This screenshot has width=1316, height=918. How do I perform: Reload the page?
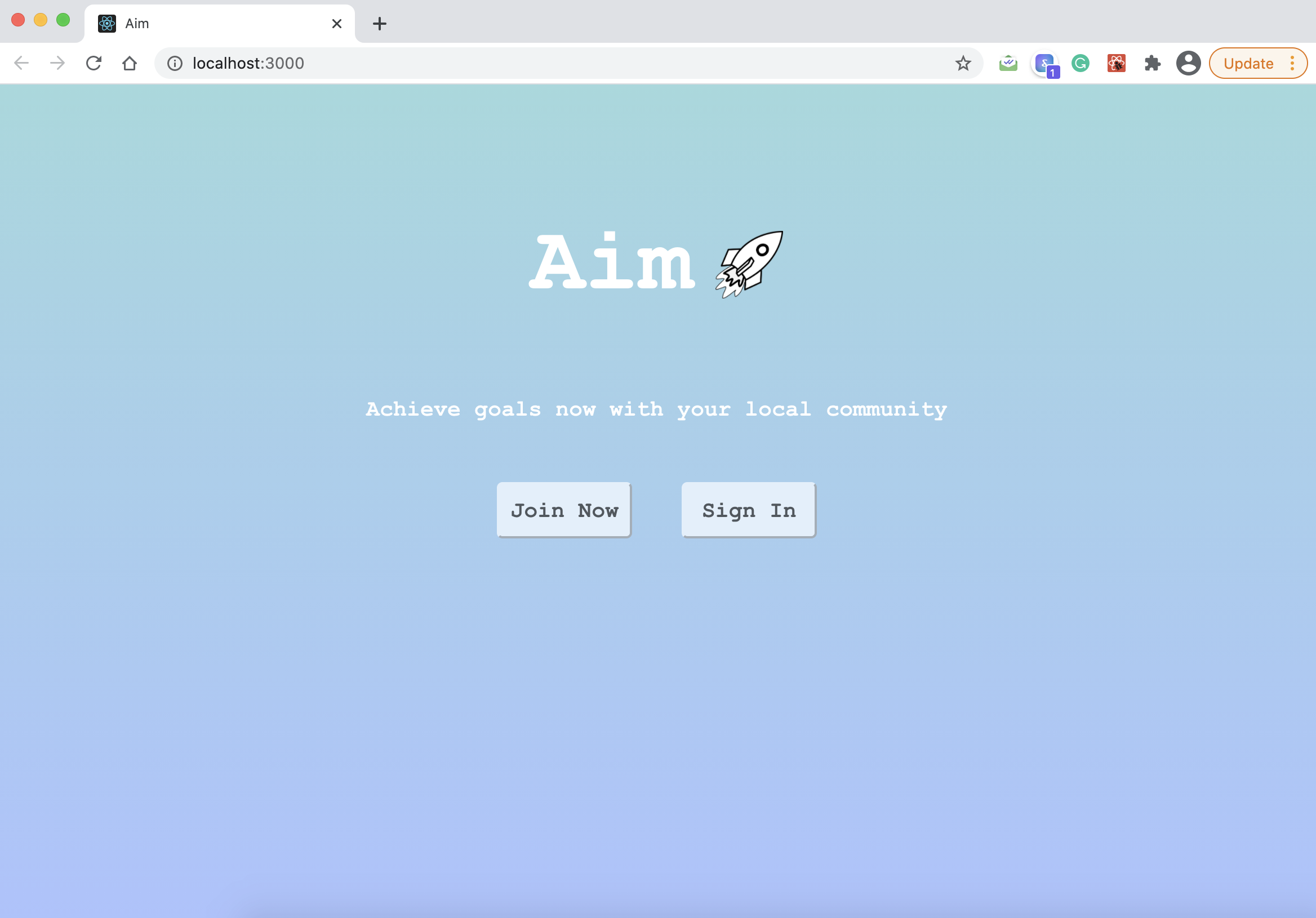[94, 63]
